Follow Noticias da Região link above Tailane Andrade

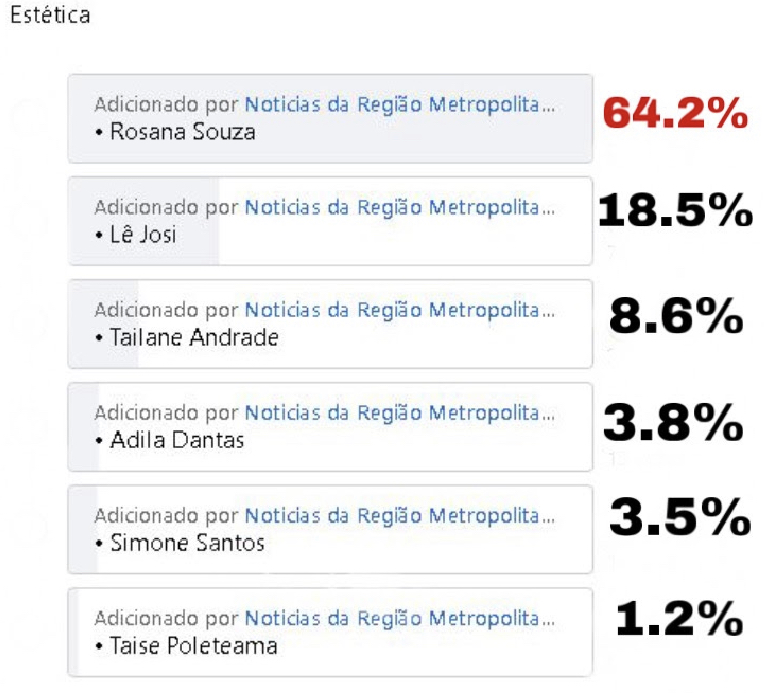coord(400,310)
